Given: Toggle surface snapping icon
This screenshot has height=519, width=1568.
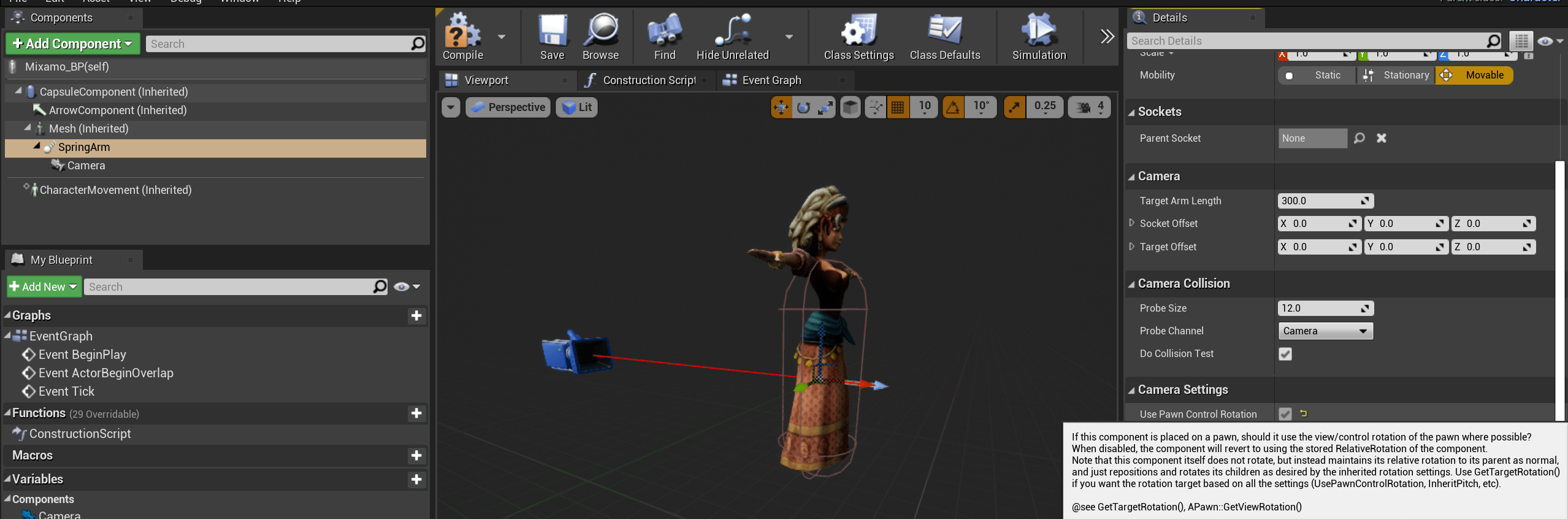Looking at the screenshot, I should [x=876, y=107].
